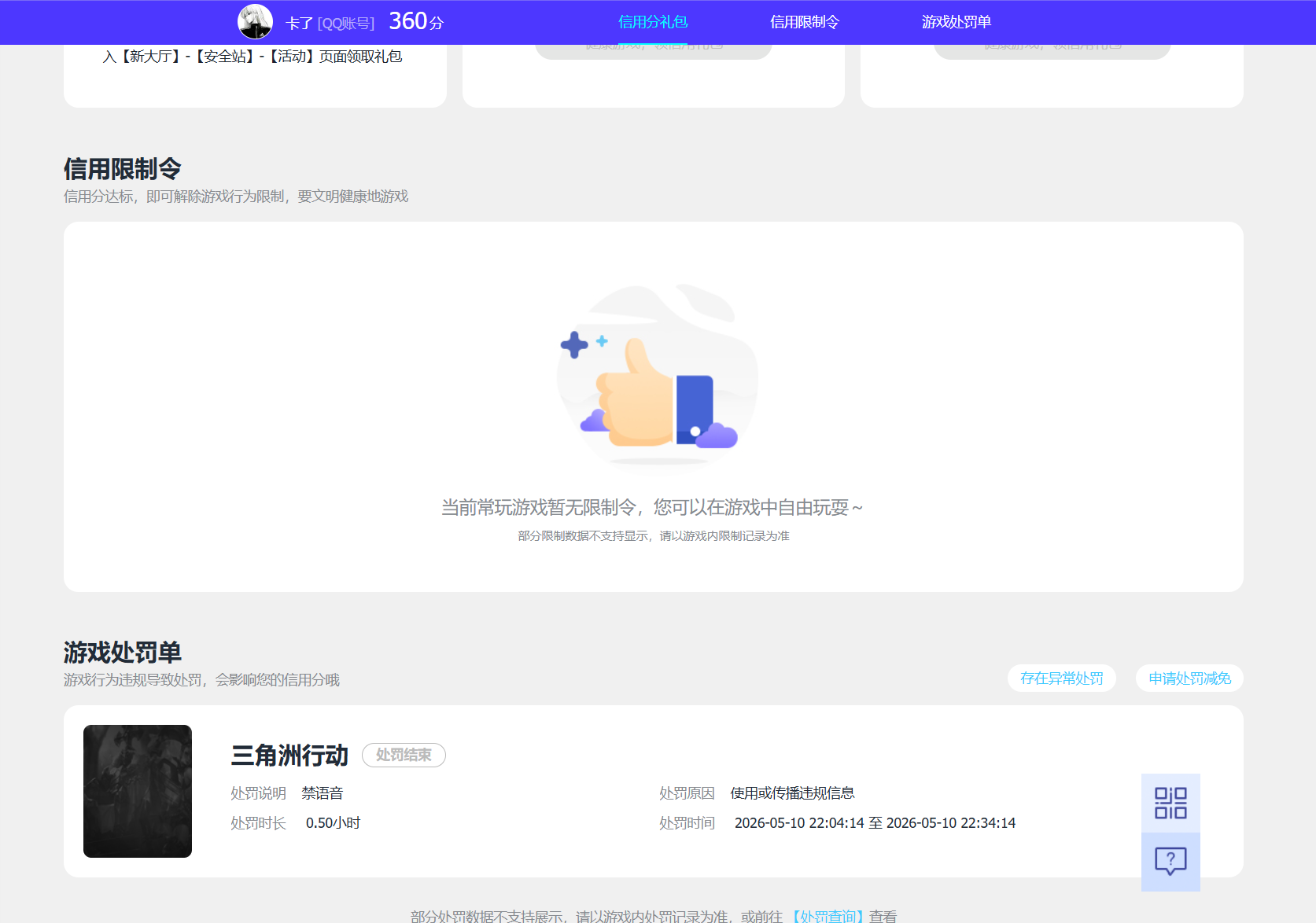Click the user avatar in header
The height and width of the screenshot is (923, 1316).
tap(256, 22)
